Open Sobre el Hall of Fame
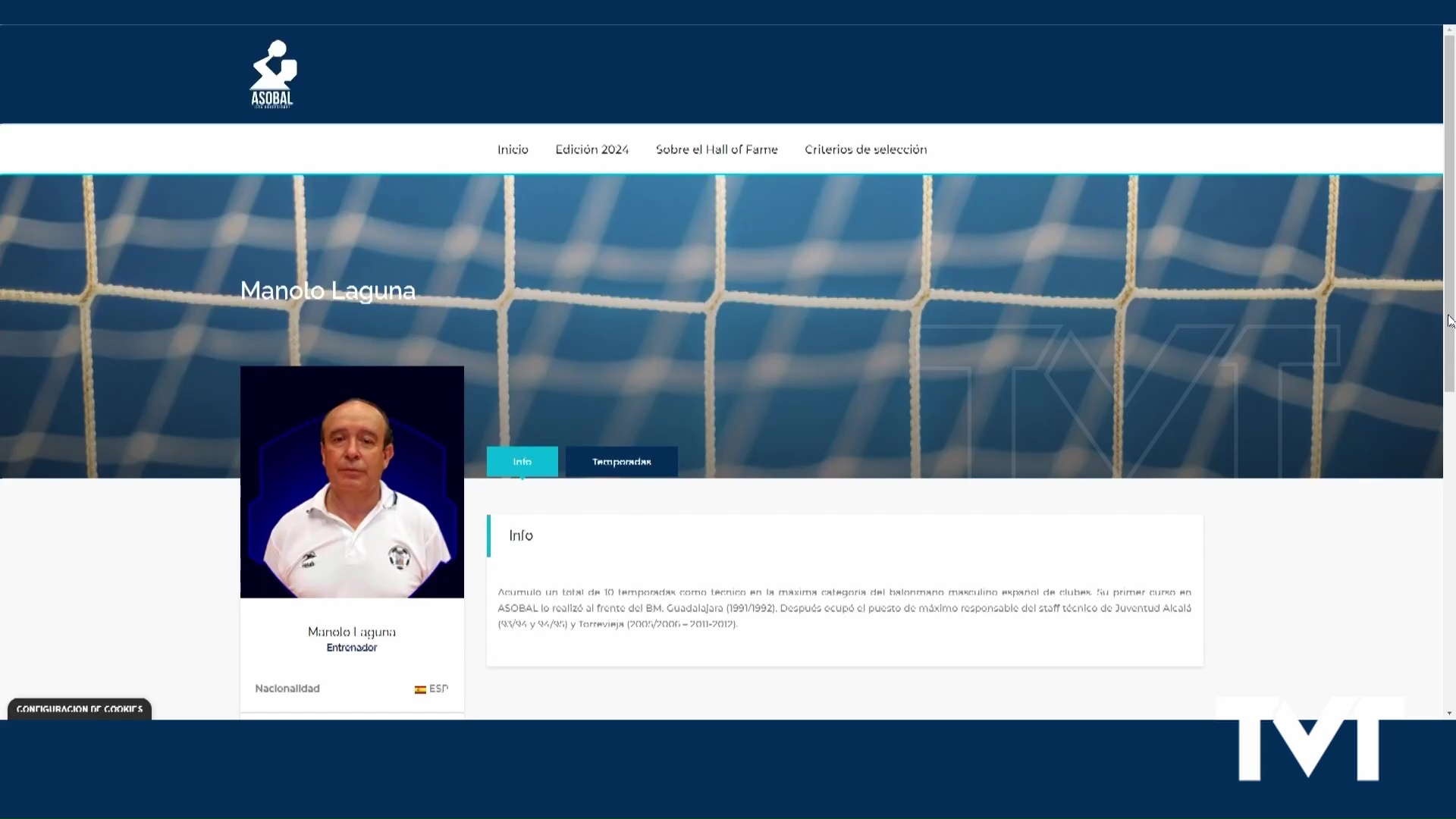This screenshot has height=819, width=1456. pos(717,149)
